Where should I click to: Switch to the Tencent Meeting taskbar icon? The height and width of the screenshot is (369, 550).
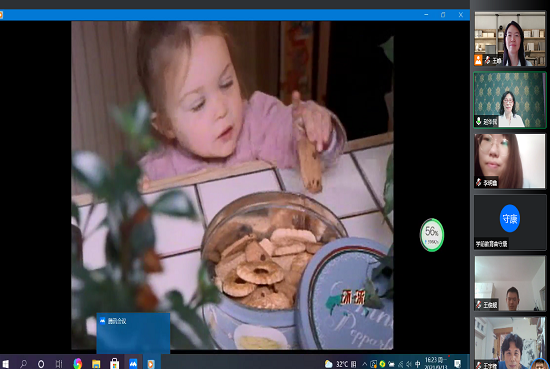pyautogui.click(x=133, y=364)
